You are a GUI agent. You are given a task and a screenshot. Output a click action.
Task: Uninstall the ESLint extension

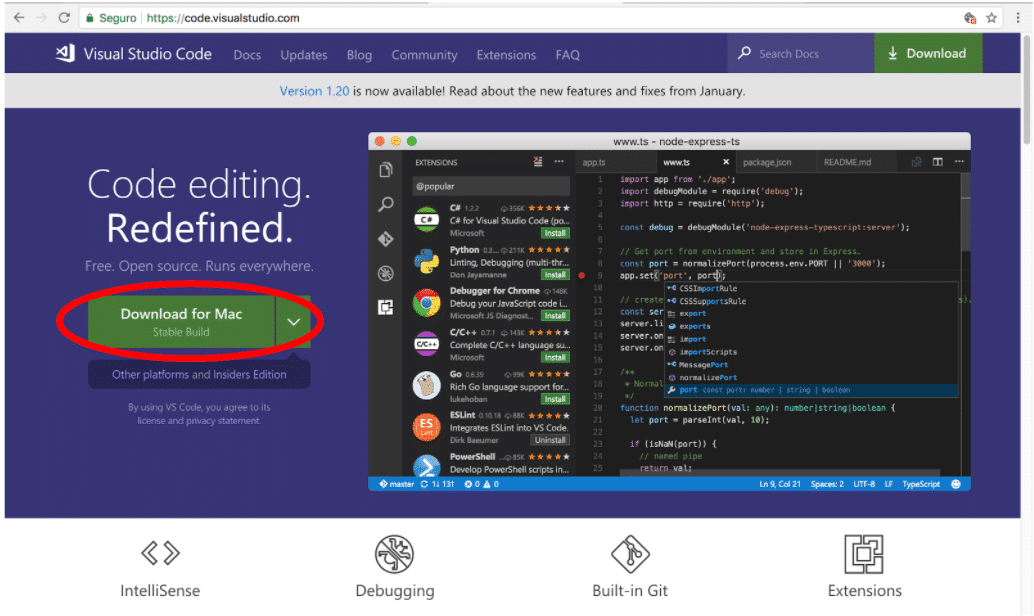click(550, 440)
